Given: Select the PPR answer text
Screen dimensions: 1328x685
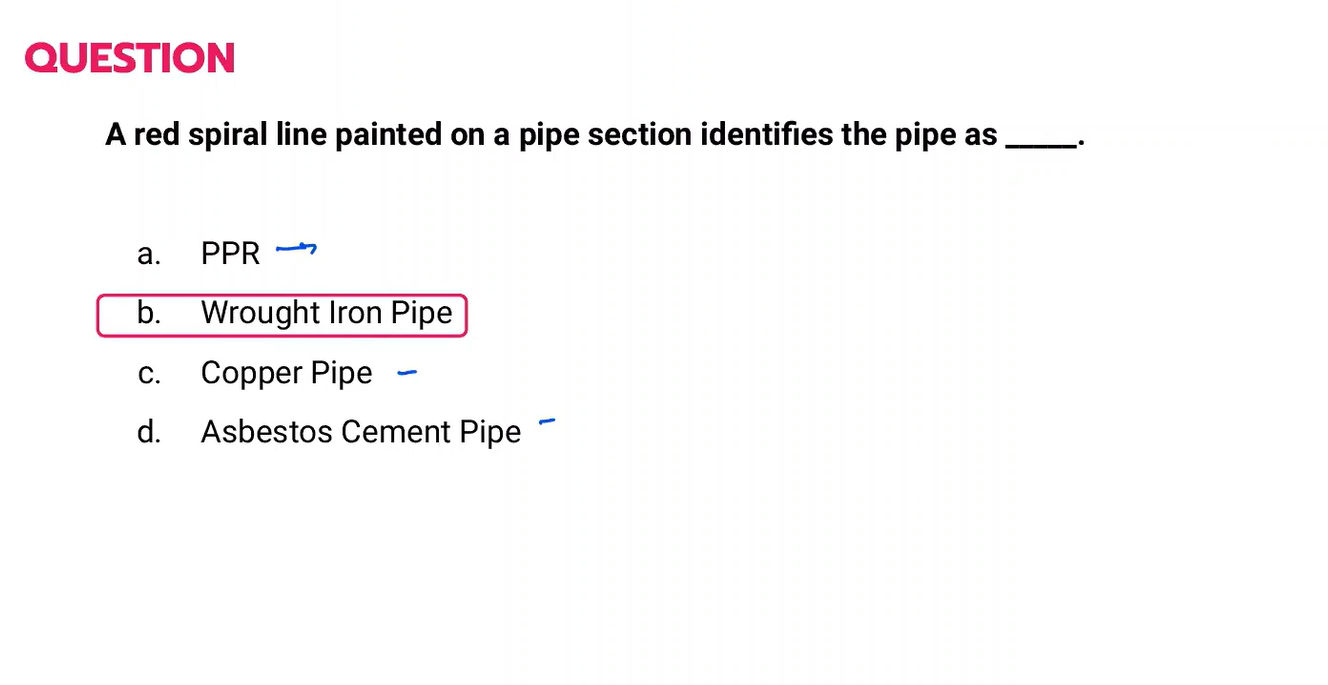Looking at the screenshot, I should (230, 254).
